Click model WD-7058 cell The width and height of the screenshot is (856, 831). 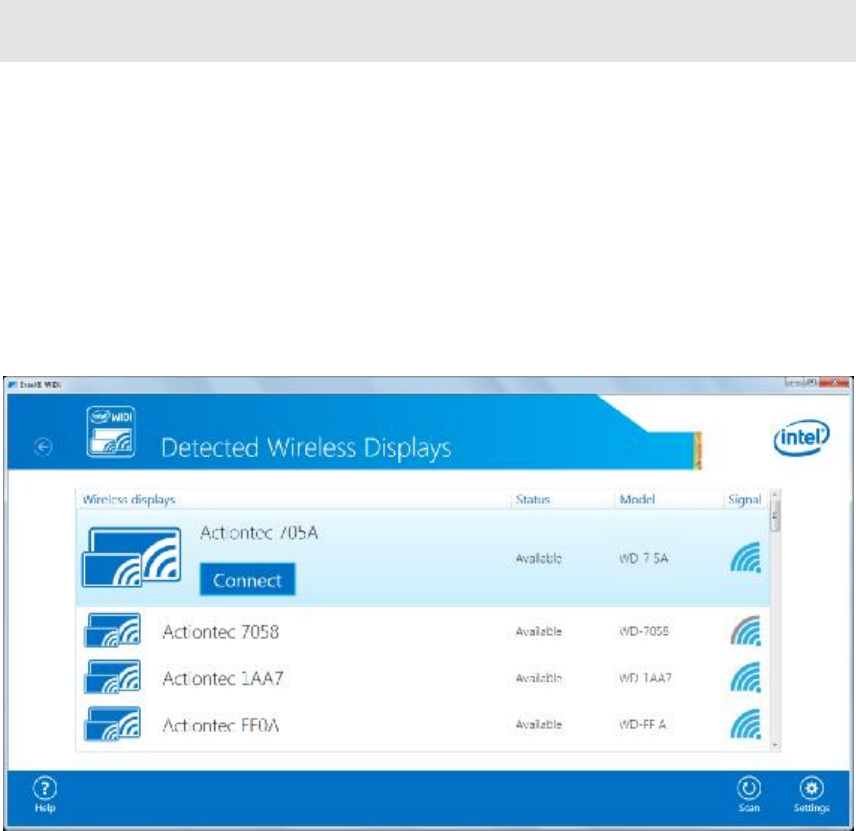(x=644, y=631)
